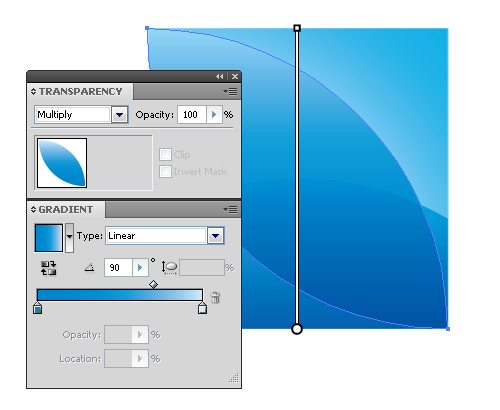Switch to the Transparency panel tab
Screen dimensions: 500x410
pos(80,91)
